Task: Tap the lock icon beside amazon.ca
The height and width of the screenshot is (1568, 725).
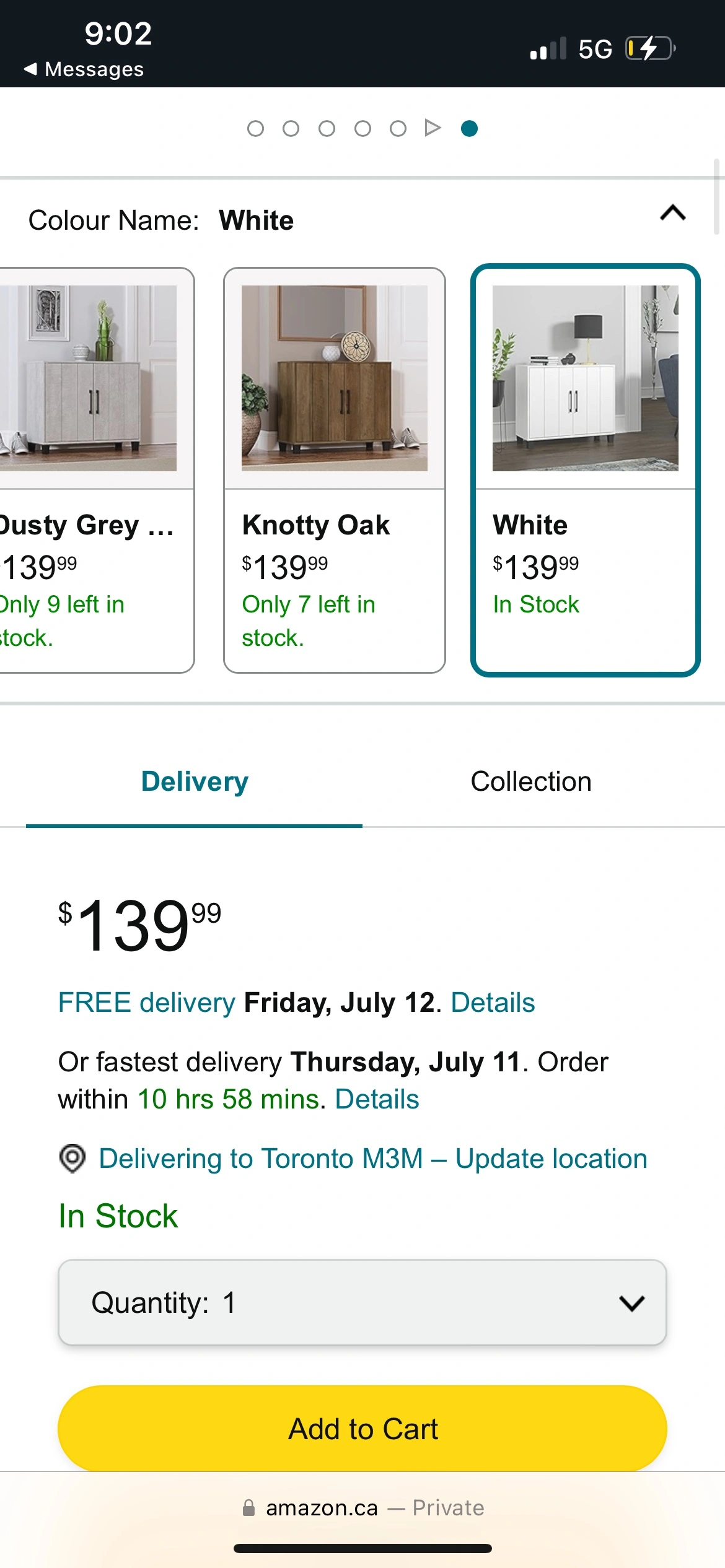Action: (248, 1508)
